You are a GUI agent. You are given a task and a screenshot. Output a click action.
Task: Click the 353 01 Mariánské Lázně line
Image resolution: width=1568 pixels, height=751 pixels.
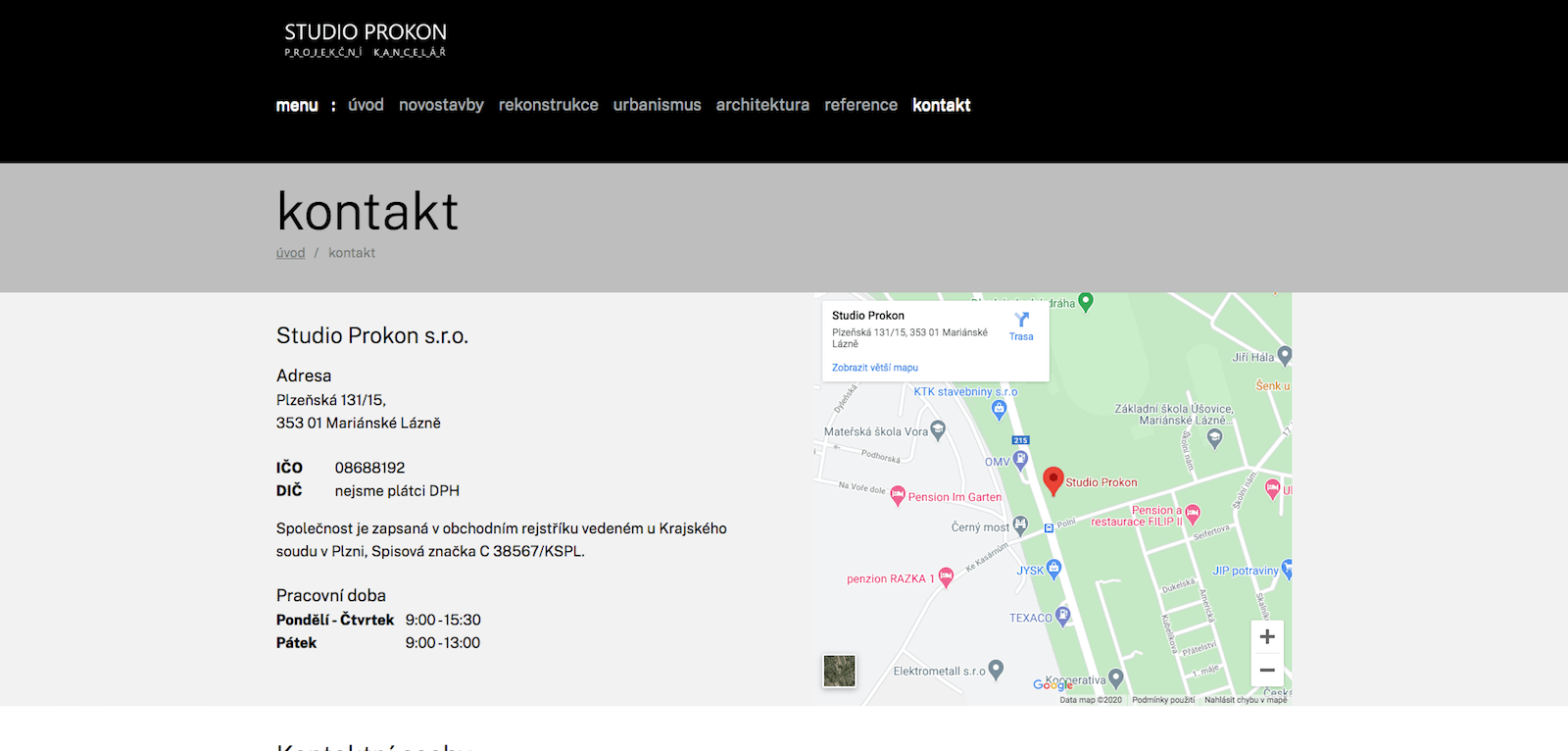pos(359,424)
